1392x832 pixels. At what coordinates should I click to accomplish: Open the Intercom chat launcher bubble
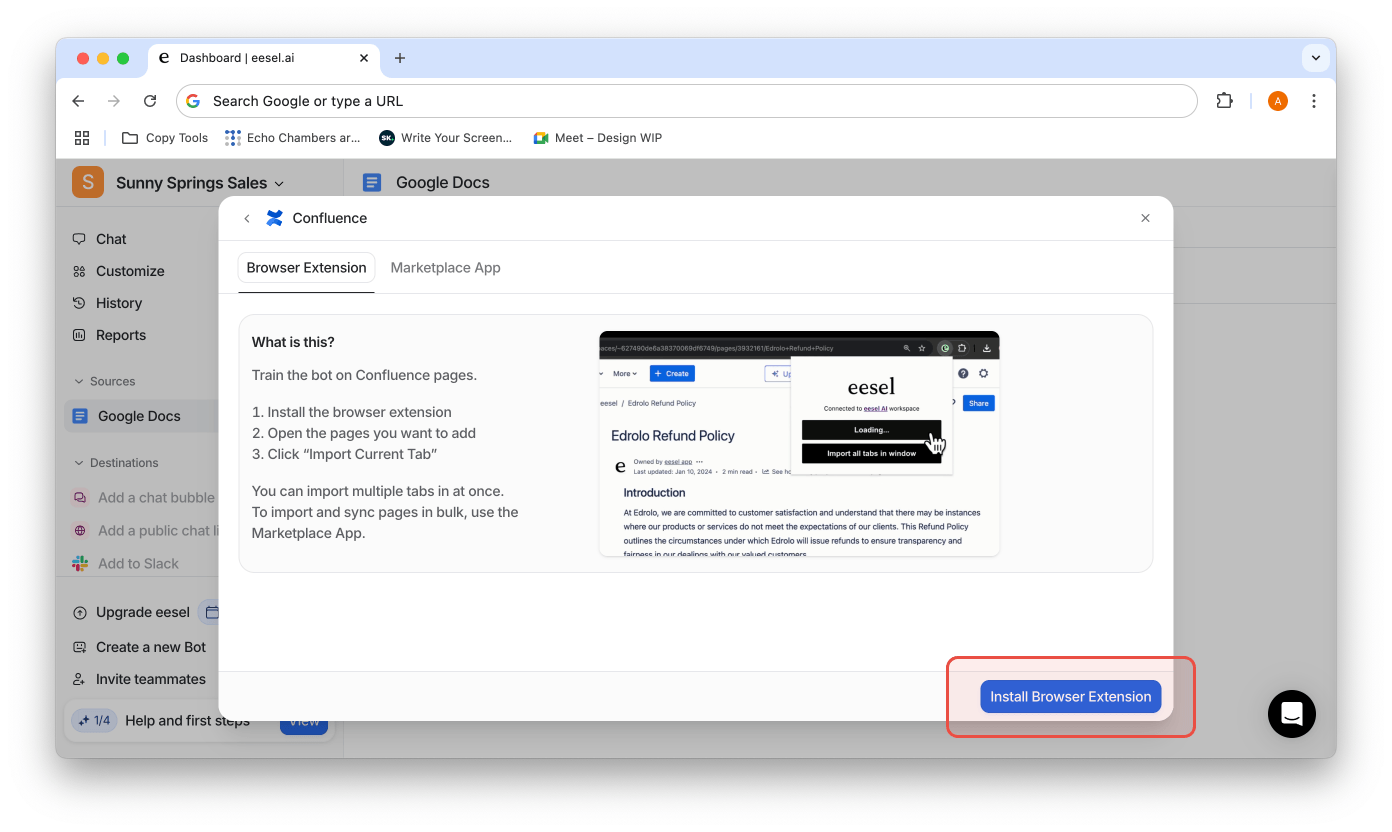[1291, 714]
